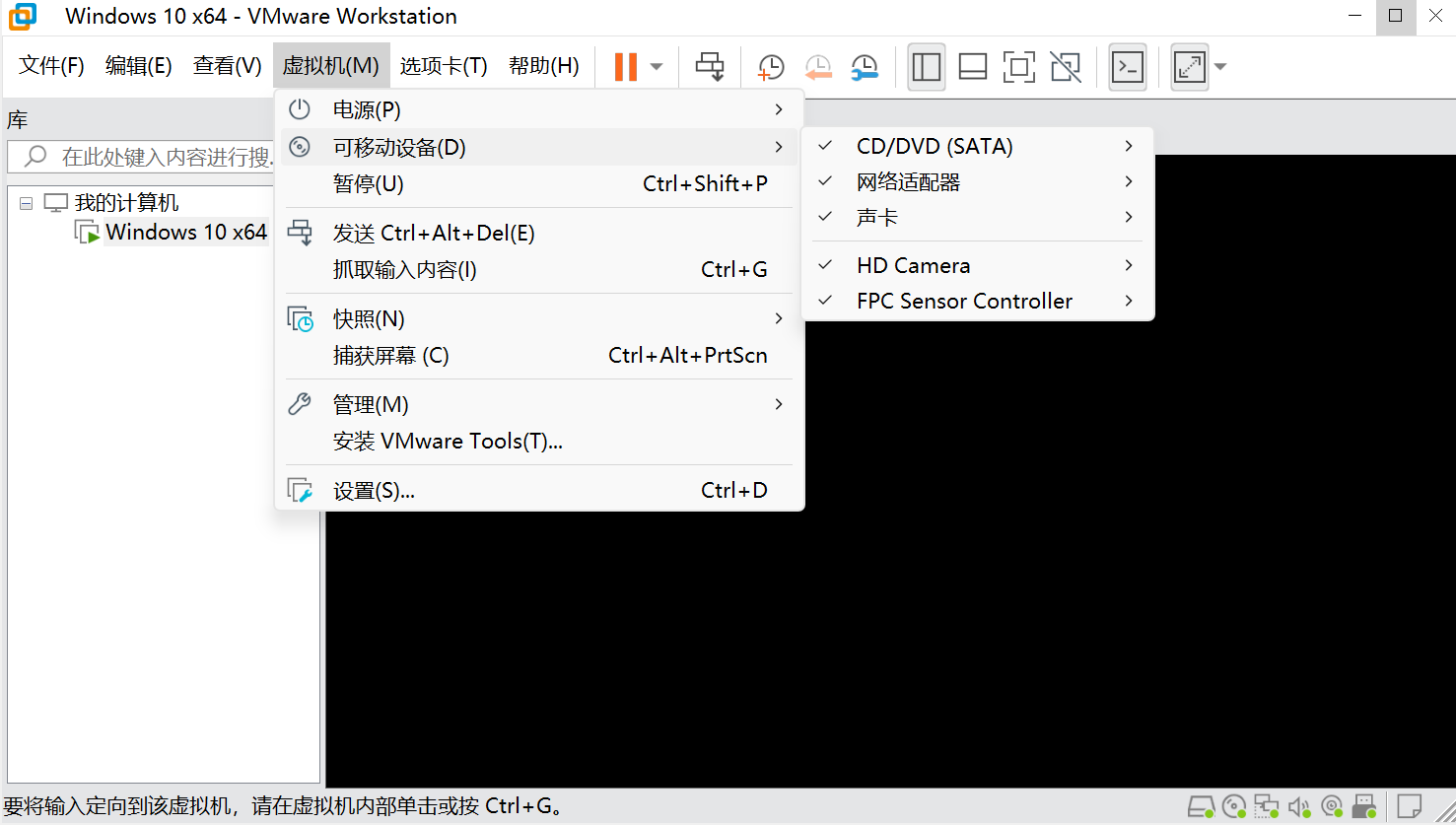1456x825 pixels.
Task: Expand the 网络适配器 submenu arrow
Action: [1129, 181]
